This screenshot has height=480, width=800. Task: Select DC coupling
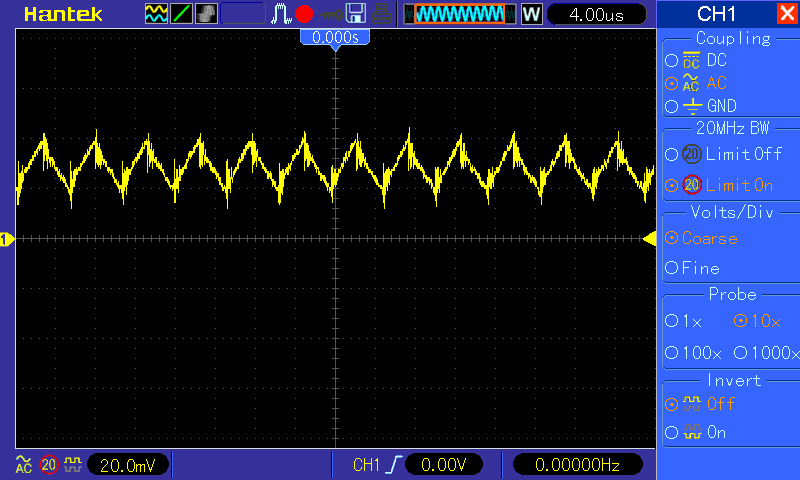[696, 60]
